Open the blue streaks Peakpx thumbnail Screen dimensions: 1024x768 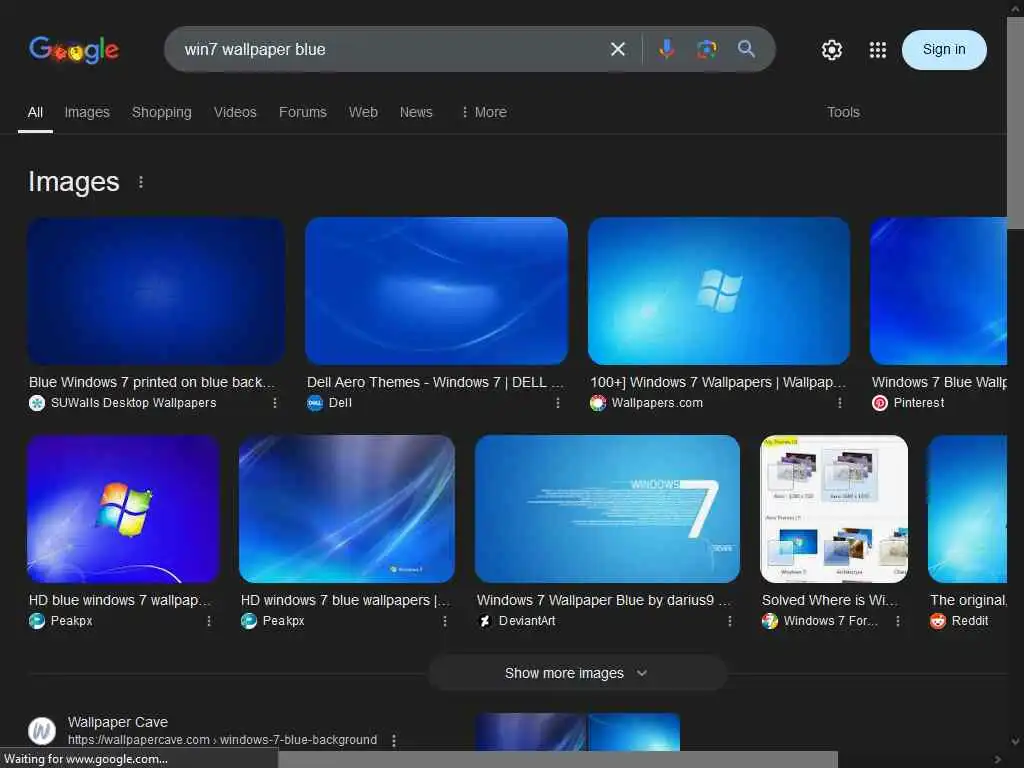pyautogui.click(x=347, y=509)
